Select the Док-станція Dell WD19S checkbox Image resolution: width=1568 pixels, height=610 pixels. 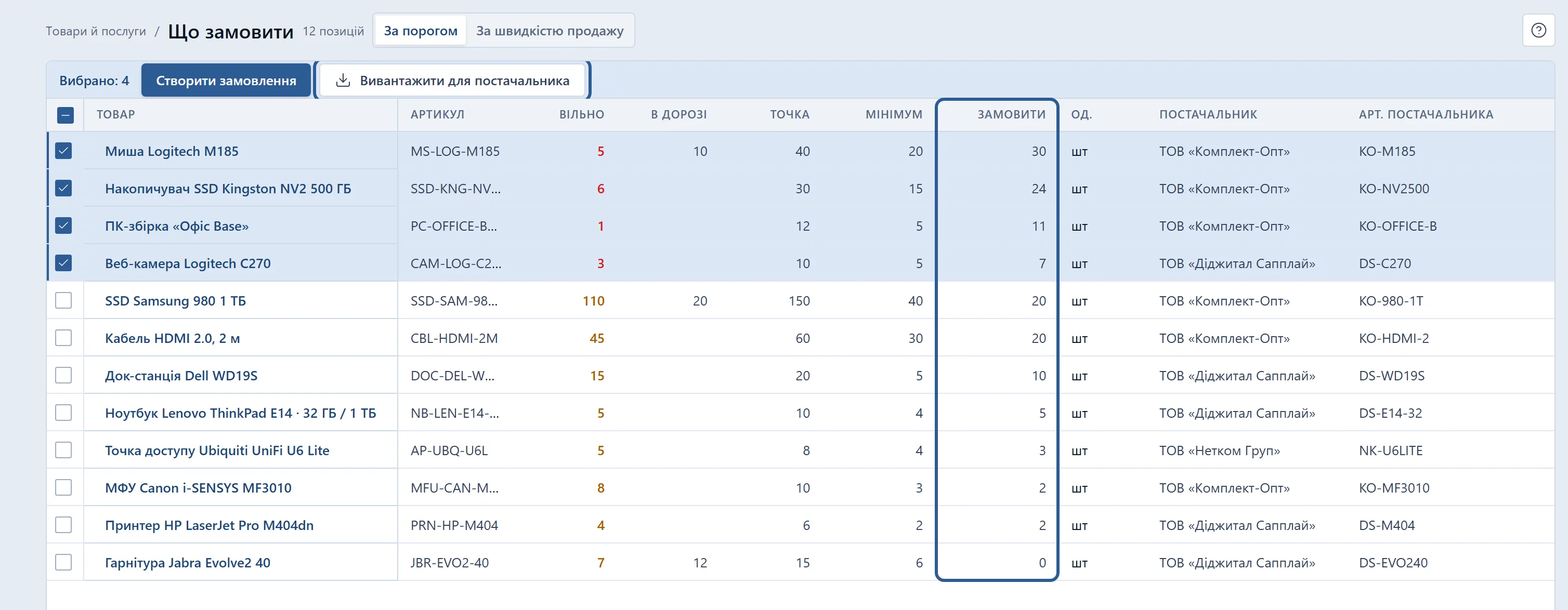pyautogui.click(x=63, y=375)
